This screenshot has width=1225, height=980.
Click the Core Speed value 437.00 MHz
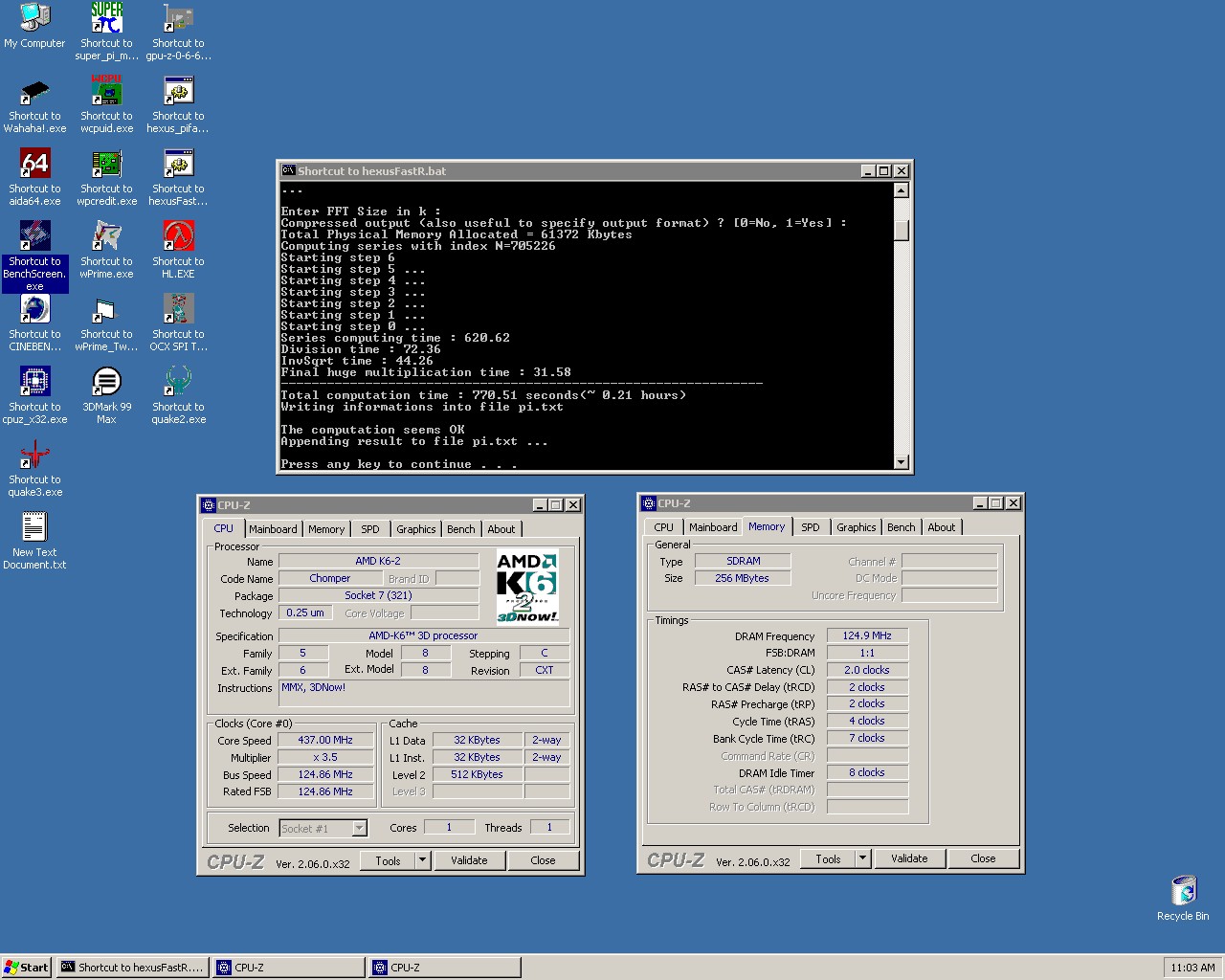click(325, 740)
